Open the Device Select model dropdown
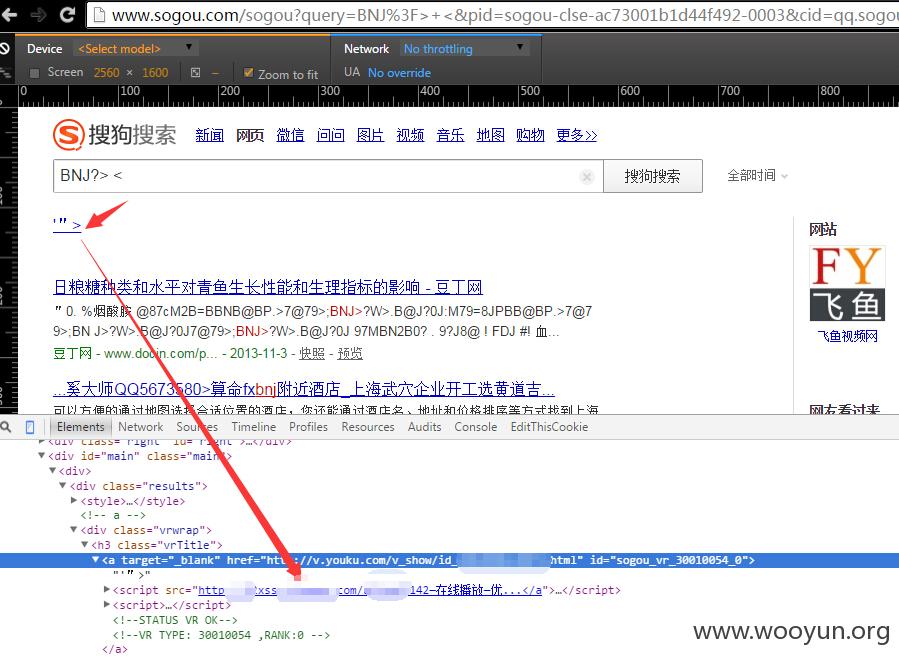Viewport: 899px width, 660px height. [x=135, y=49]
